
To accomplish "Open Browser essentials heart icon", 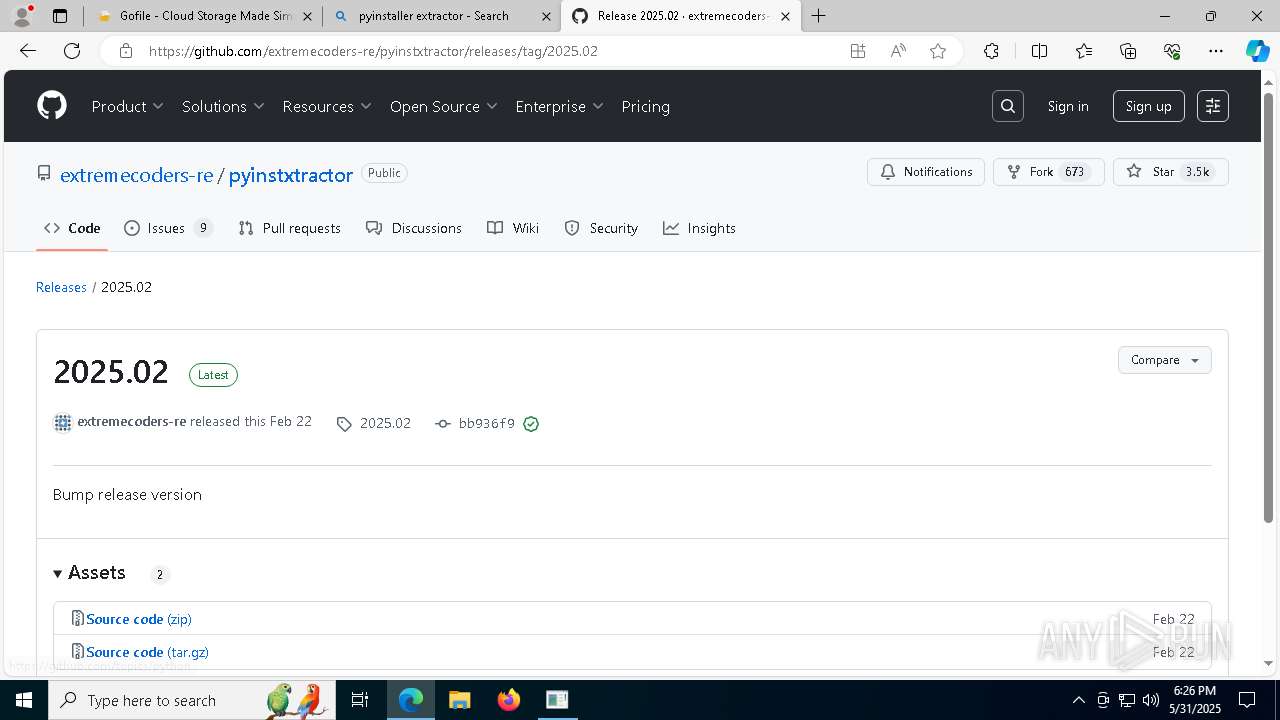I will [1172, 51].
